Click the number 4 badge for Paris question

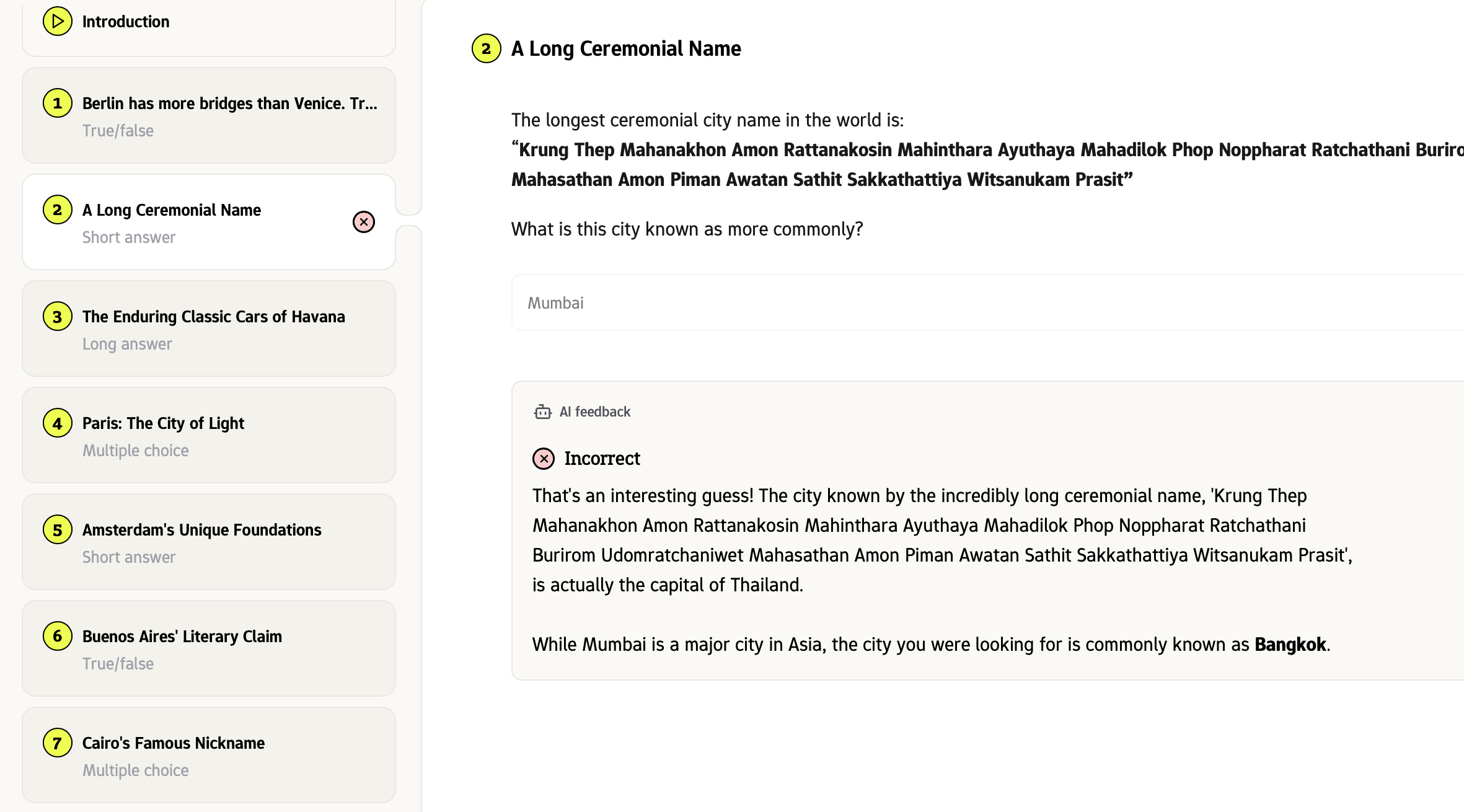[x=58, y=423]
